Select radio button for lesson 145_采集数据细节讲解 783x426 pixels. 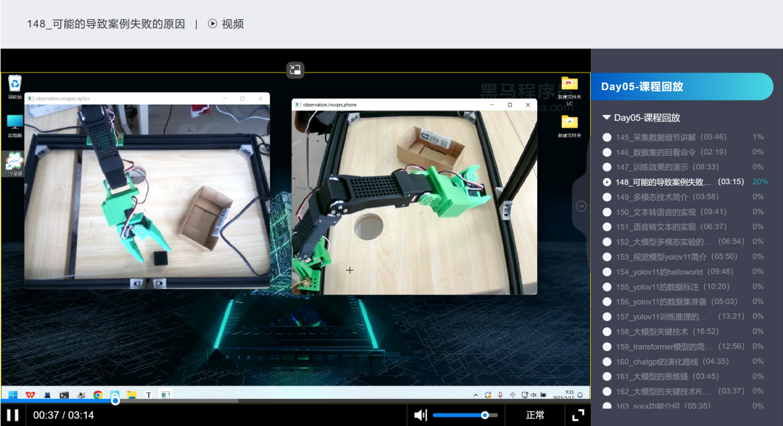pos(607,138)
